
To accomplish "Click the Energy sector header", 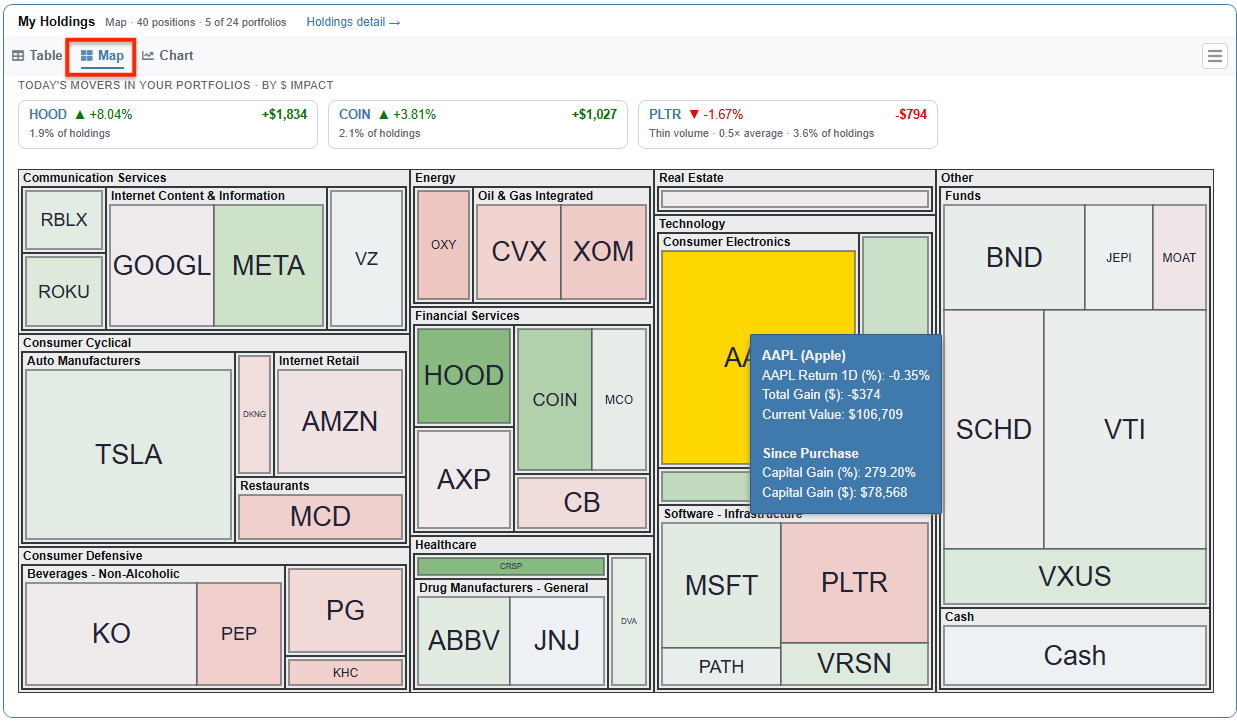I will tap(435, 178).
